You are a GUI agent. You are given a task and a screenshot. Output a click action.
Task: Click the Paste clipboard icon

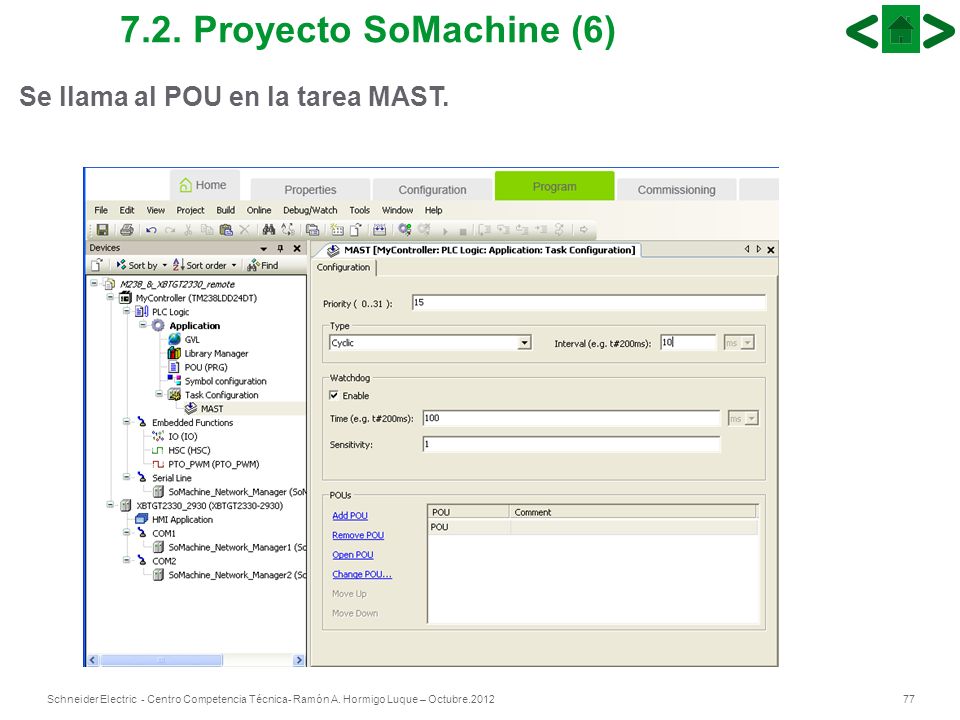226,230
